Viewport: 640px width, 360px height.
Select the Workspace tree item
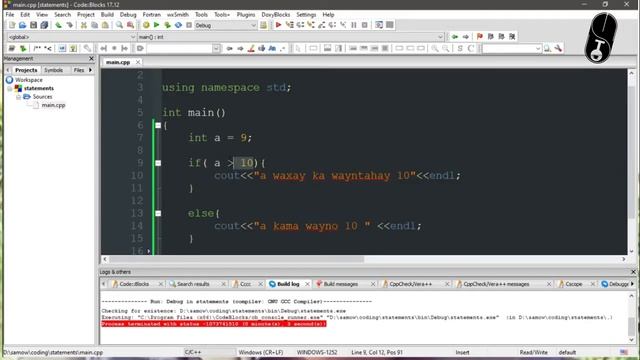(29, 80)
